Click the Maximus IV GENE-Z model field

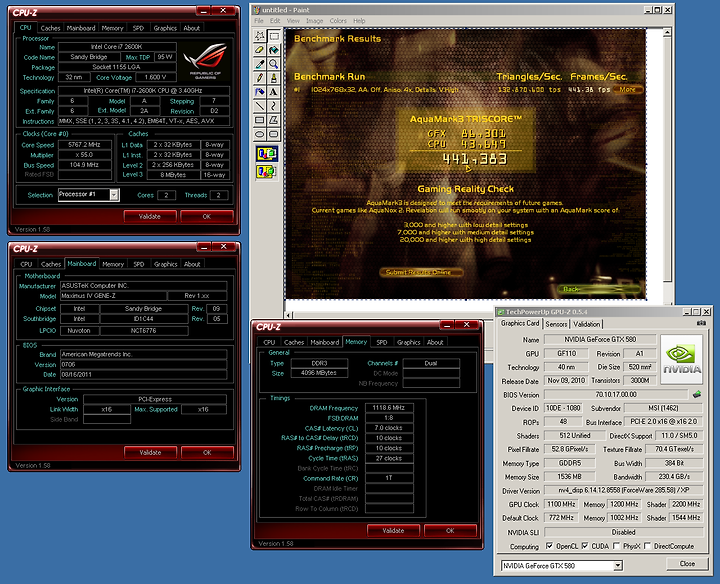click(x=113, y=296)
